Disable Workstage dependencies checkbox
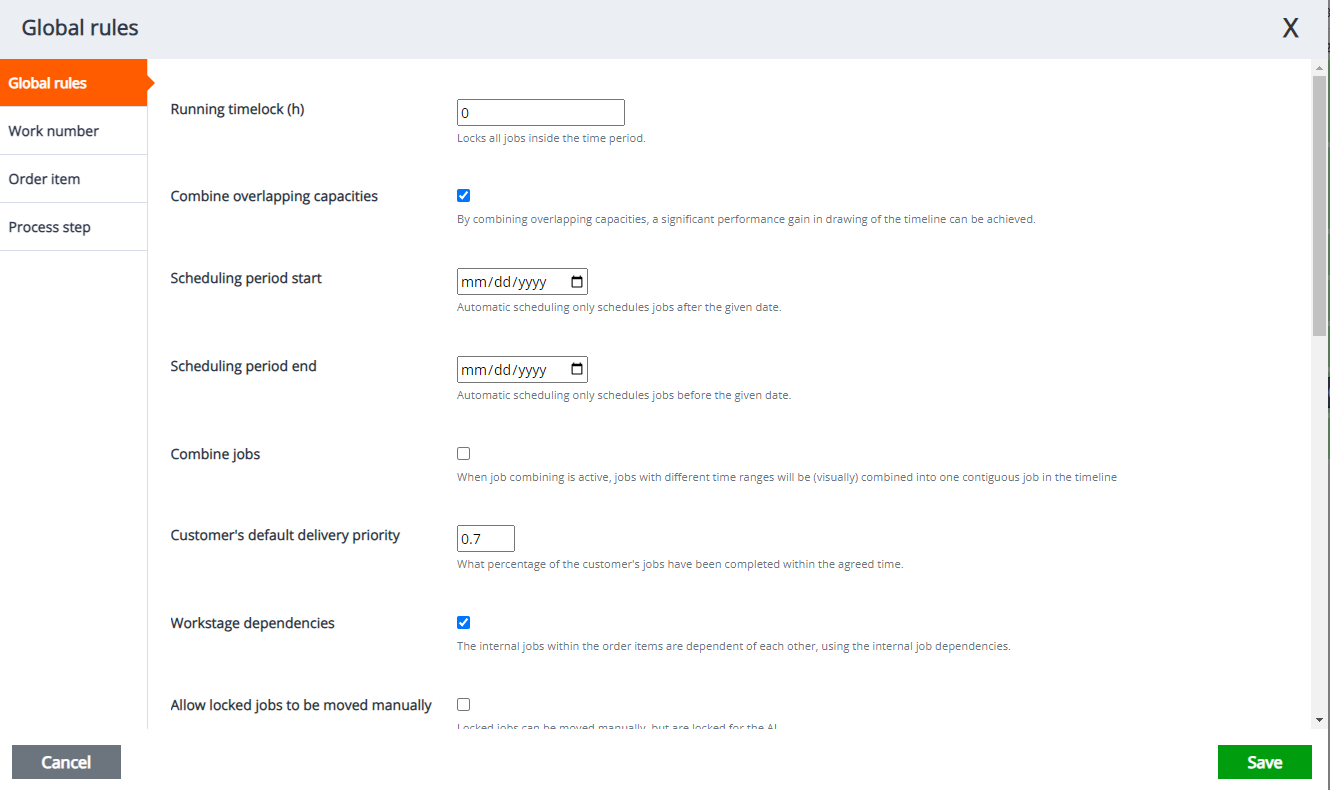 (463, 623)
